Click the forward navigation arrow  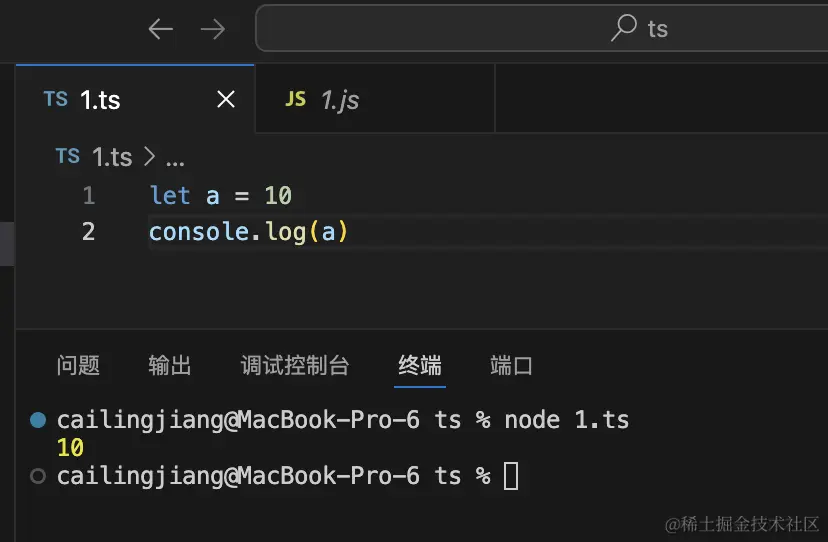click(x=213, y=29)
